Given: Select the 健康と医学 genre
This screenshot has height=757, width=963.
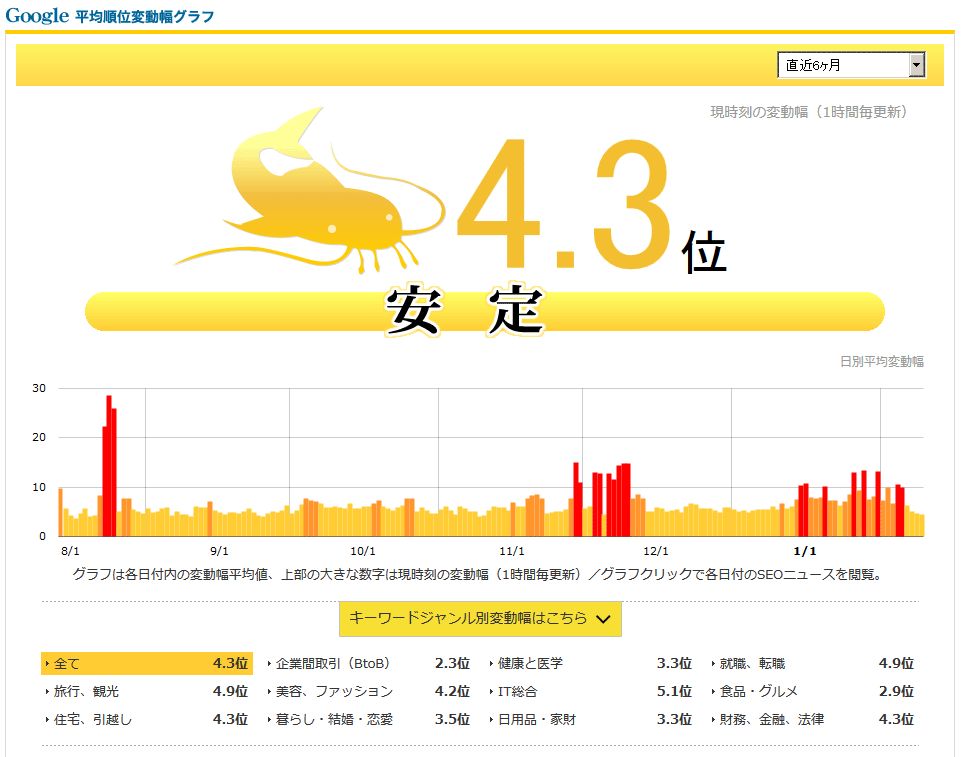Looking at the screenshot, I should pyautogui.click(x=530, y=663).
